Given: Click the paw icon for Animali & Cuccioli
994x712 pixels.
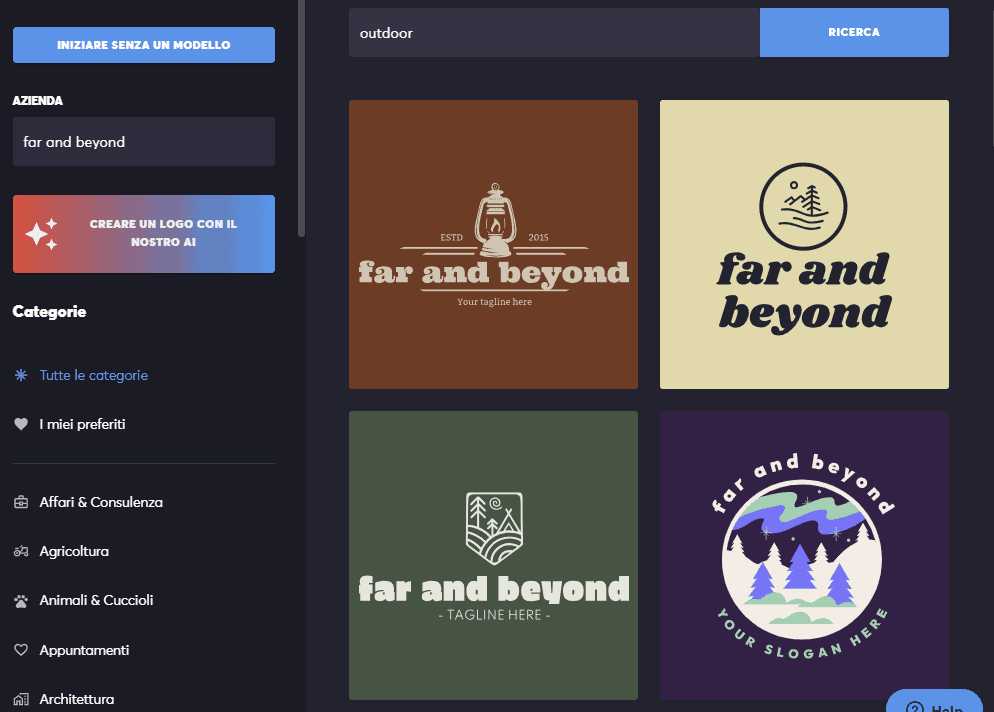Looking at the screenshot, I should click(21, 601).
